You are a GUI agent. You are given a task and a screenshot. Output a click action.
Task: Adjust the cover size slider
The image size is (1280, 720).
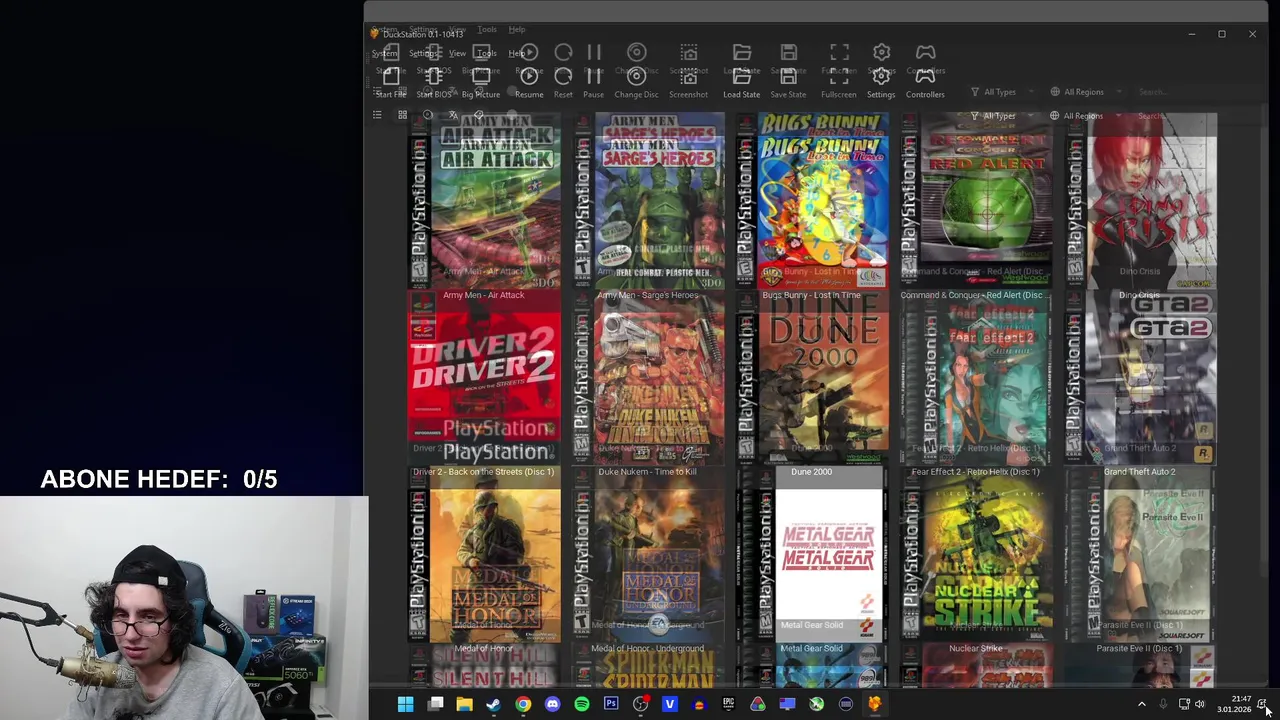coord(512,115)
